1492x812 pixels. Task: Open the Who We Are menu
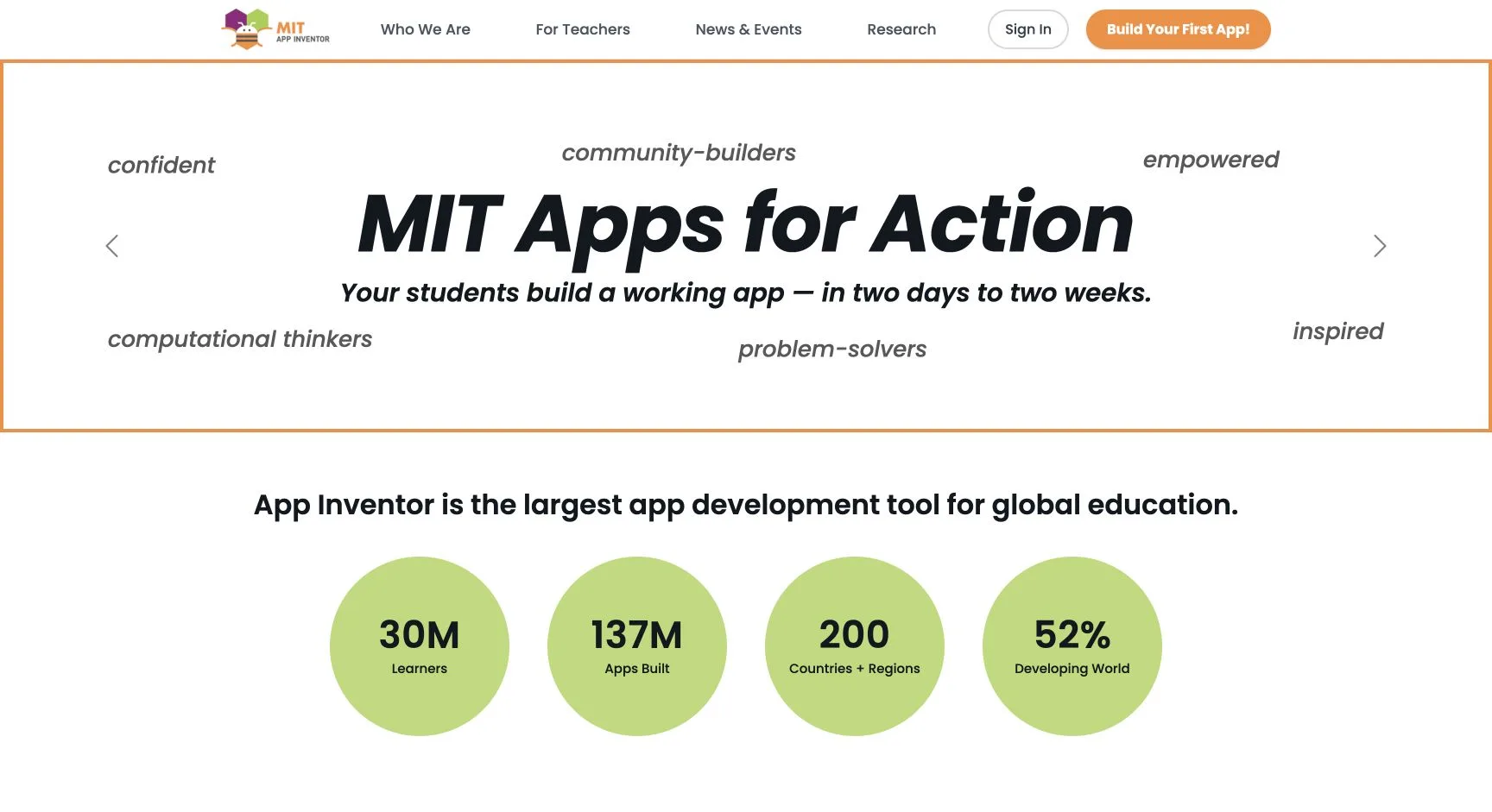[x=426, y=29]
